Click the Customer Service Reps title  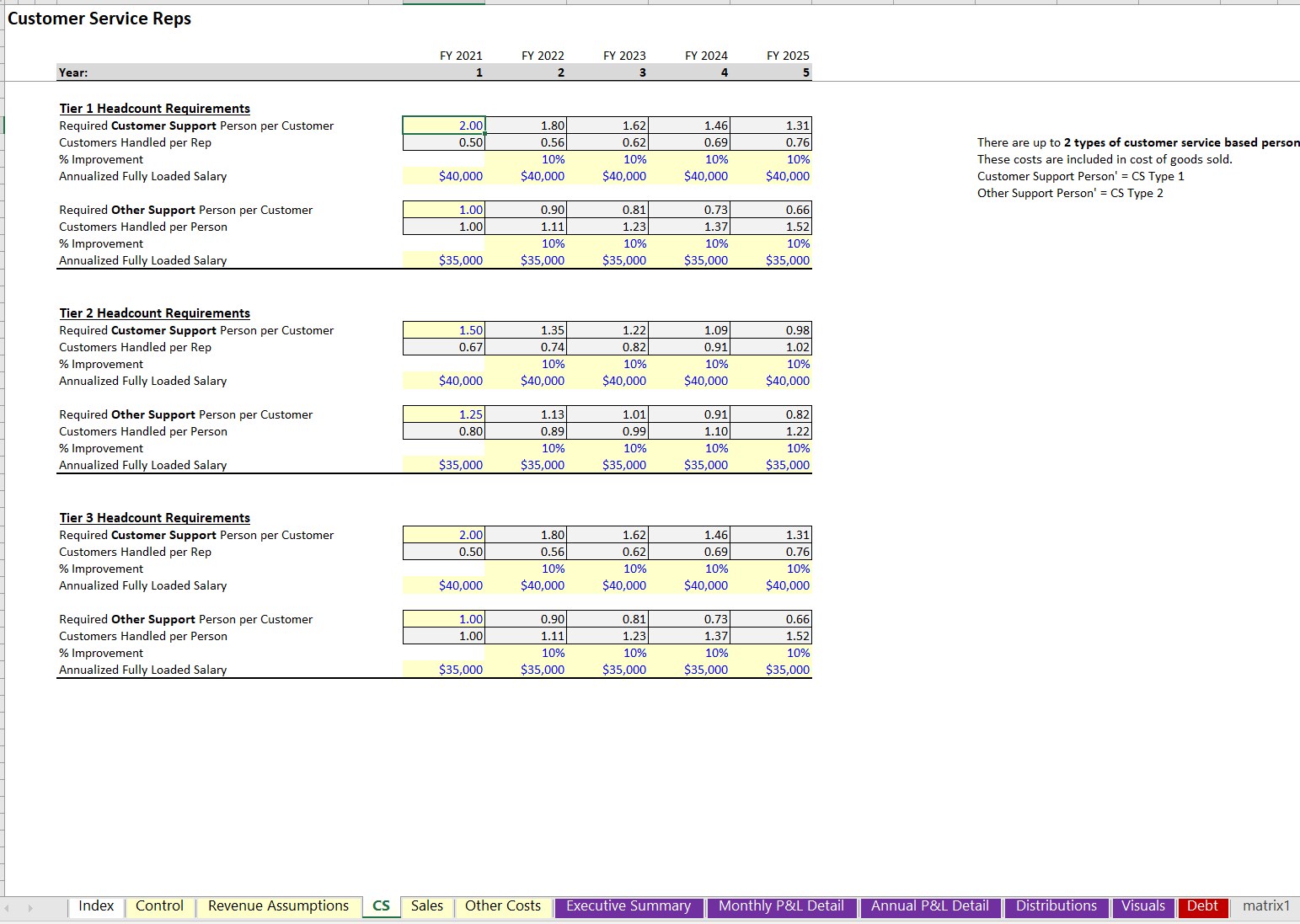[x=99, y=18]
